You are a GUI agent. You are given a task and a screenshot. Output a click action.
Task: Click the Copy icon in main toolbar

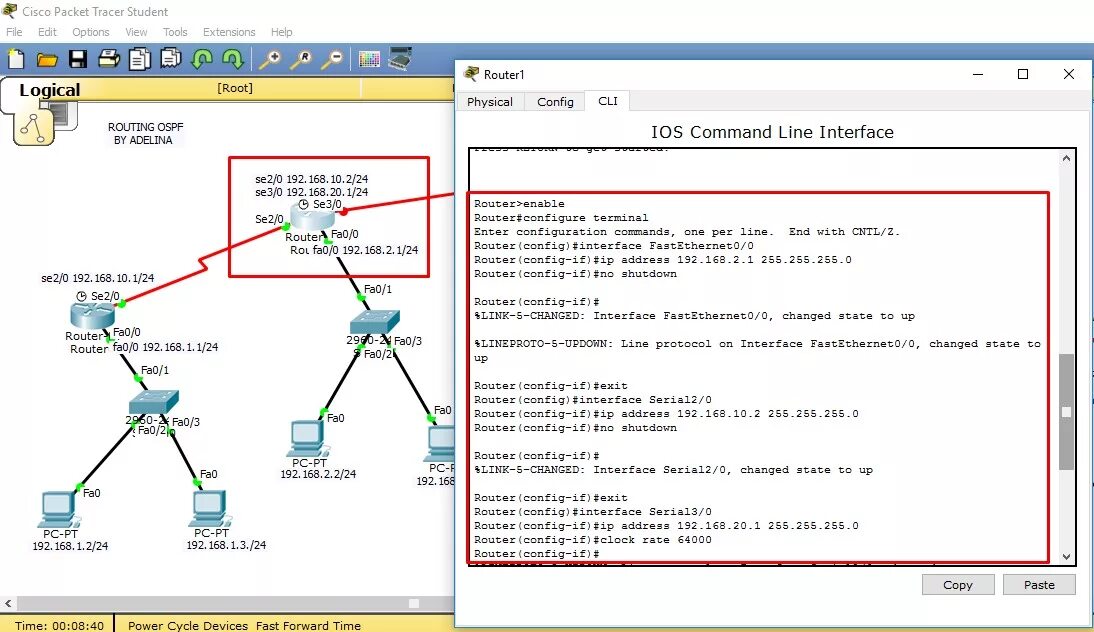[x=140, y=59]
